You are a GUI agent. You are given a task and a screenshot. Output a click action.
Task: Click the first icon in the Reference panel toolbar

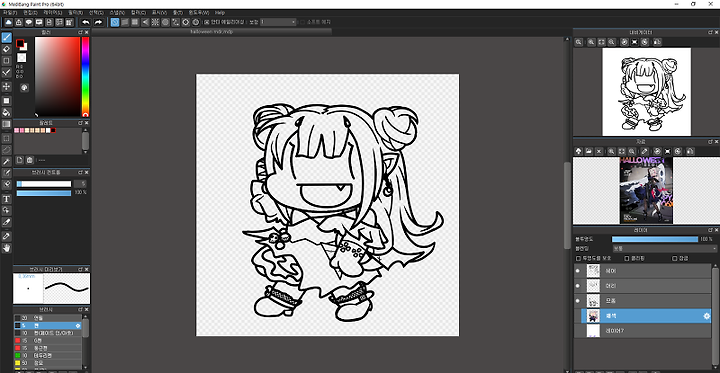[x=579, y=151]
